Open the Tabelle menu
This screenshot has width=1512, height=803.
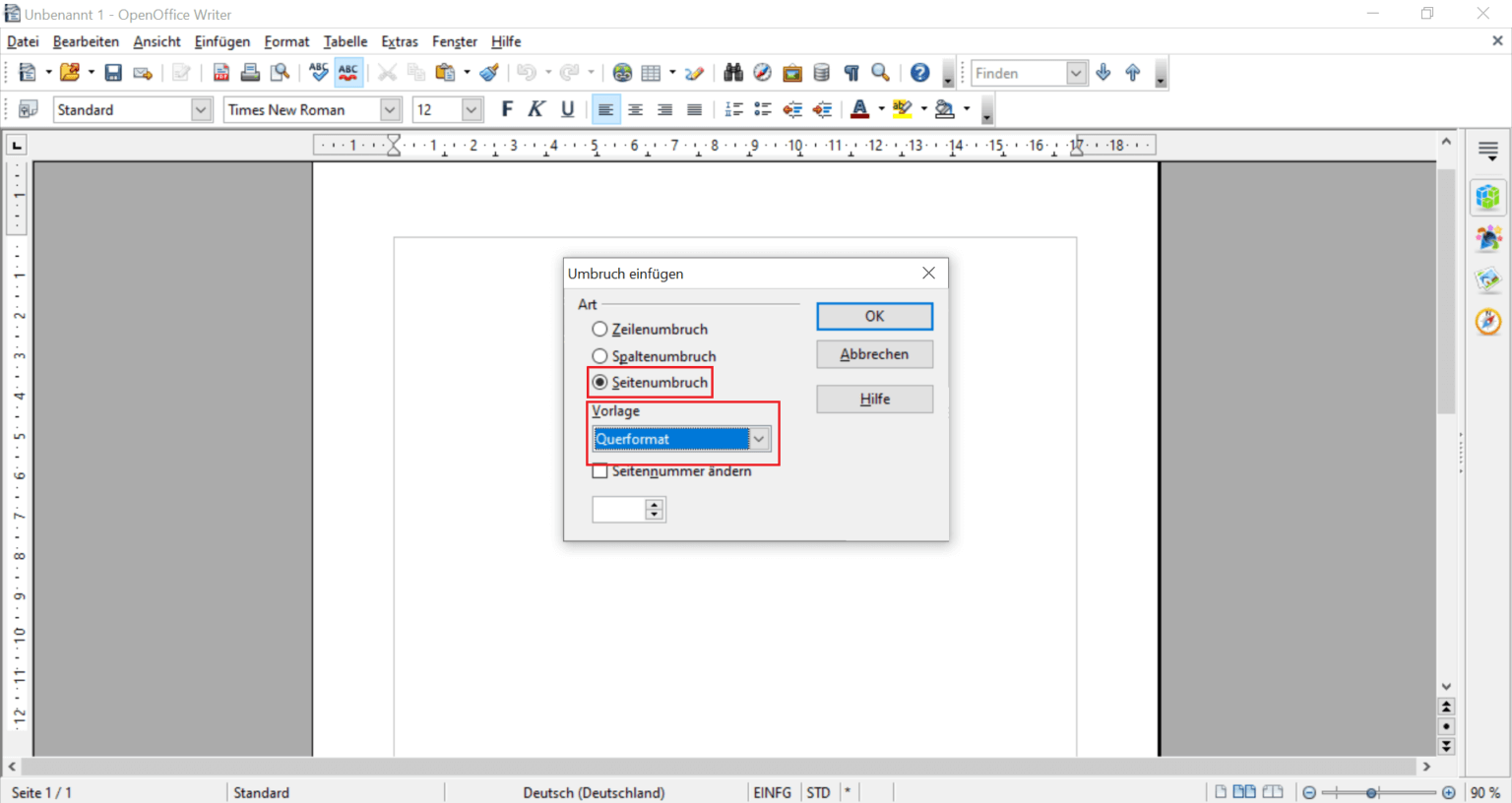346,41
